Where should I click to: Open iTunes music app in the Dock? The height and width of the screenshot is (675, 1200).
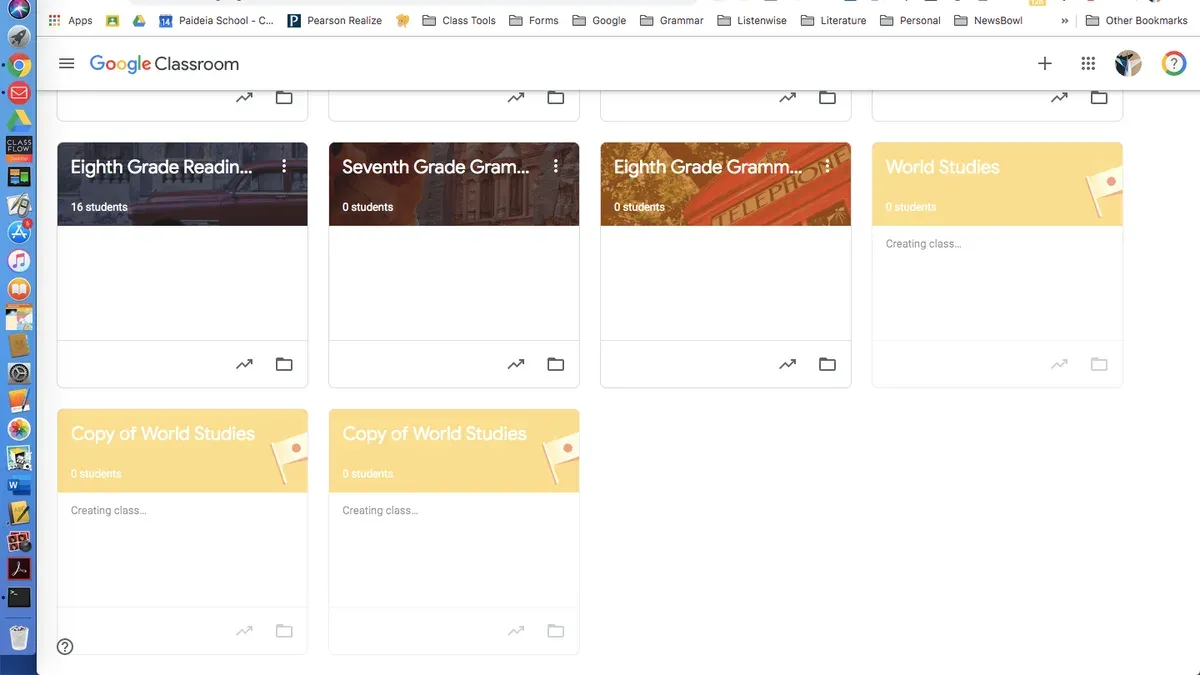coord(19,261)
